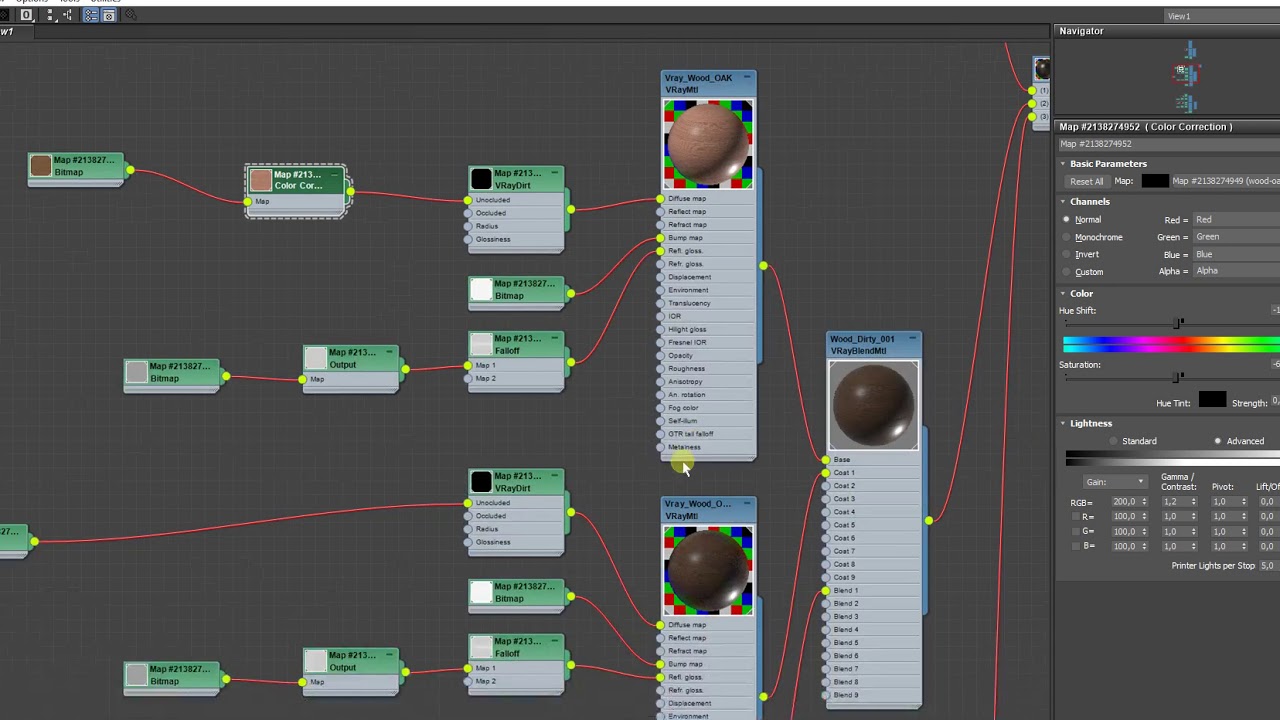Select the Custom channel radio button
This screenshot has height=720, width=1280.
tap(1066, 272)
